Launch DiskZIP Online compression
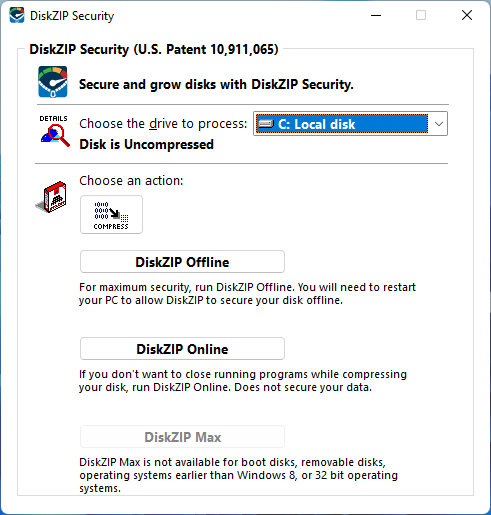491x515 pixels. pos(182,349)
